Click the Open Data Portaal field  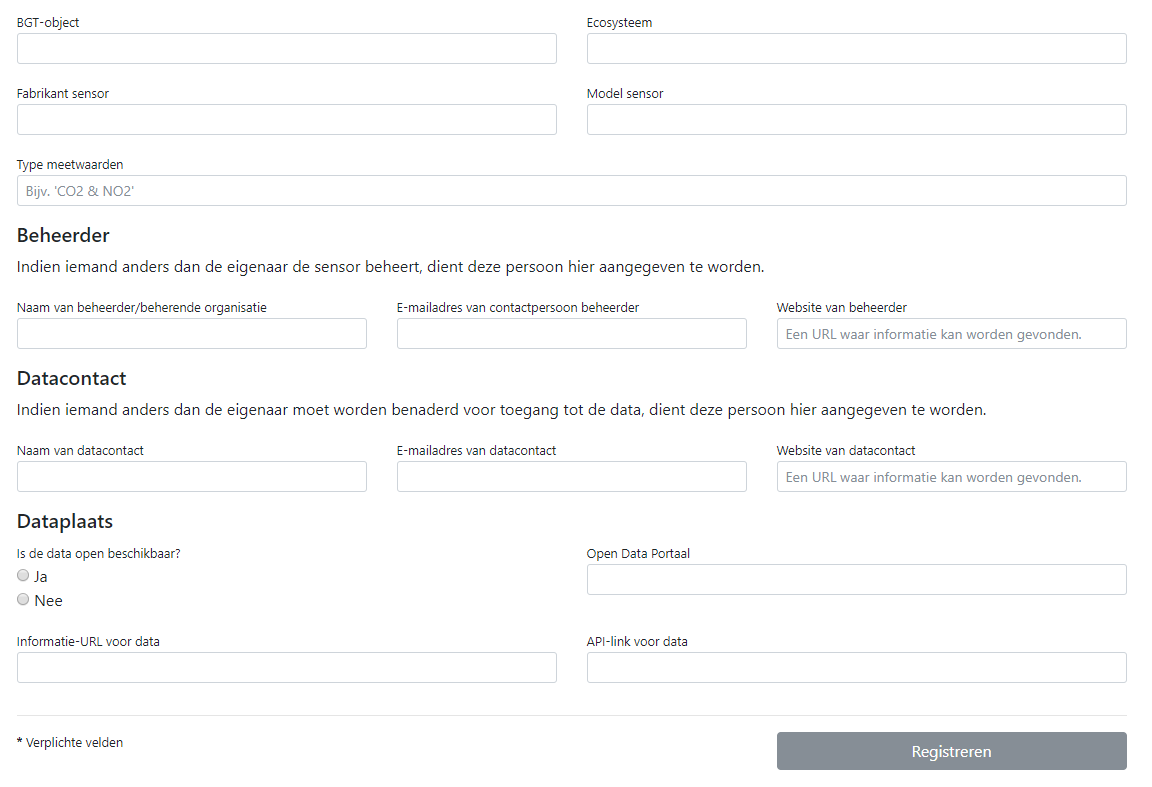click(856, 580)
